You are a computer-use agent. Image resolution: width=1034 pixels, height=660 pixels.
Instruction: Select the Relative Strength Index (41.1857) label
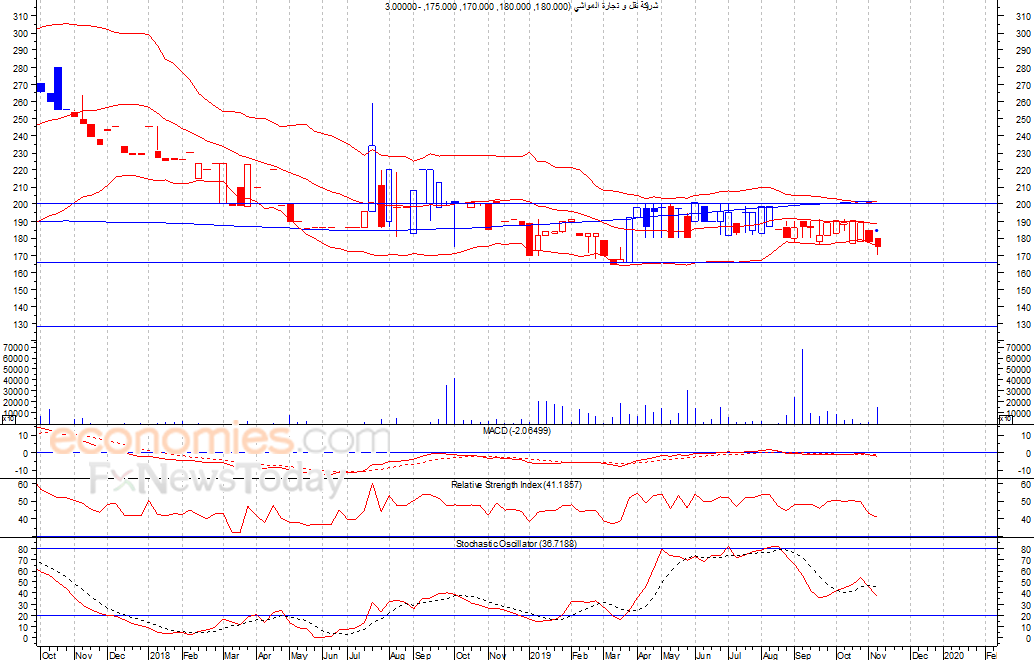click(x=516, y=485)
